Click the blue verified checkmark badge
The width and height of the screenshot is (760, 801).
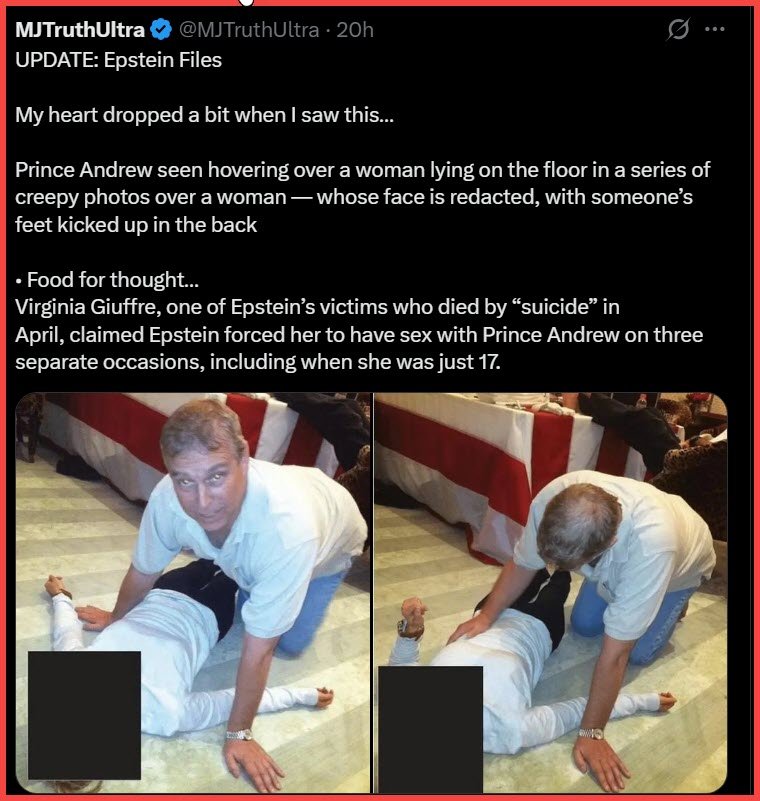click(161, 30)
